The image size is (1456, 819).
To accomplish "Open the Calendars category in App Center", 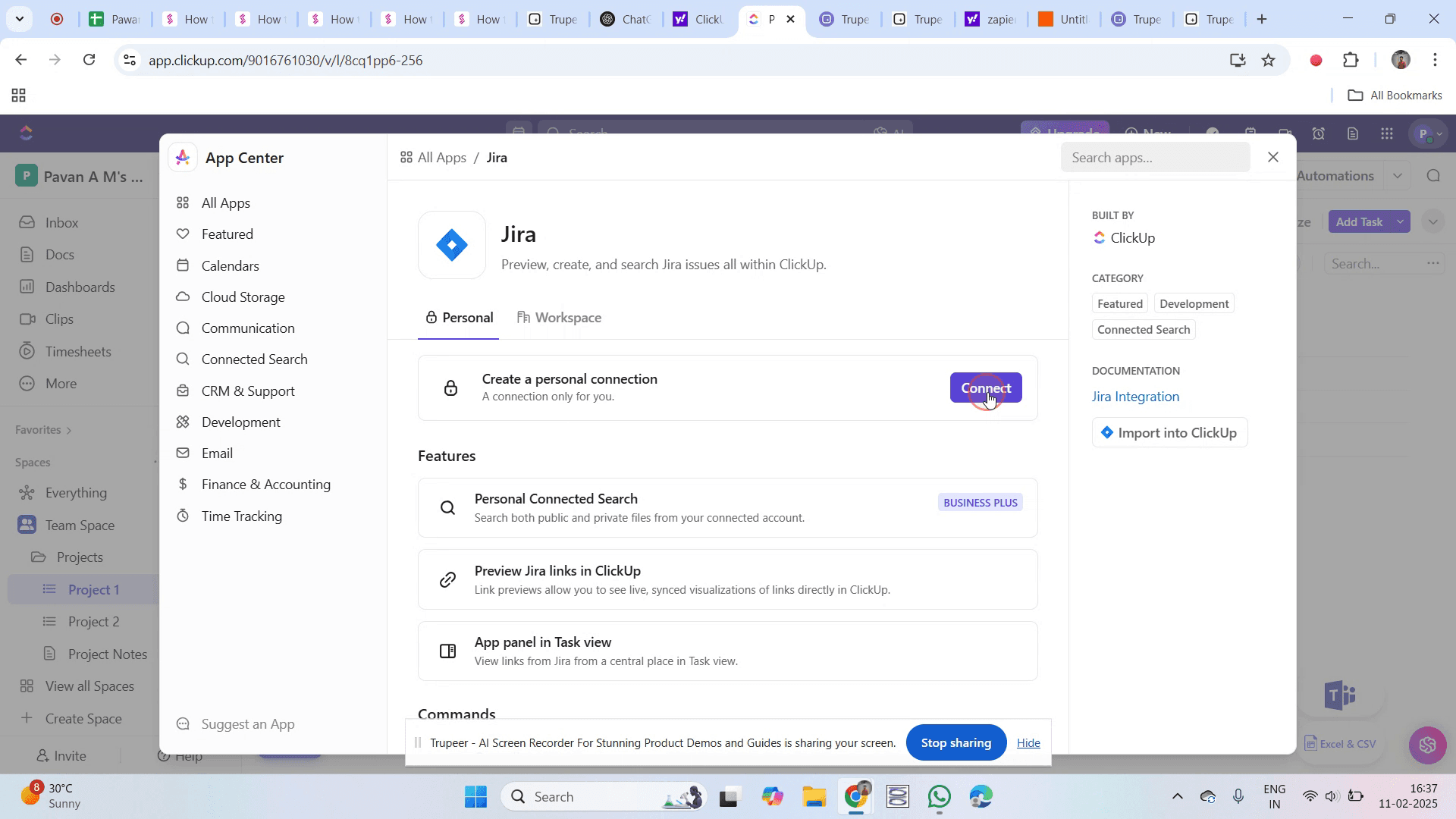I will pyautogui.click(x=230, y=266).
